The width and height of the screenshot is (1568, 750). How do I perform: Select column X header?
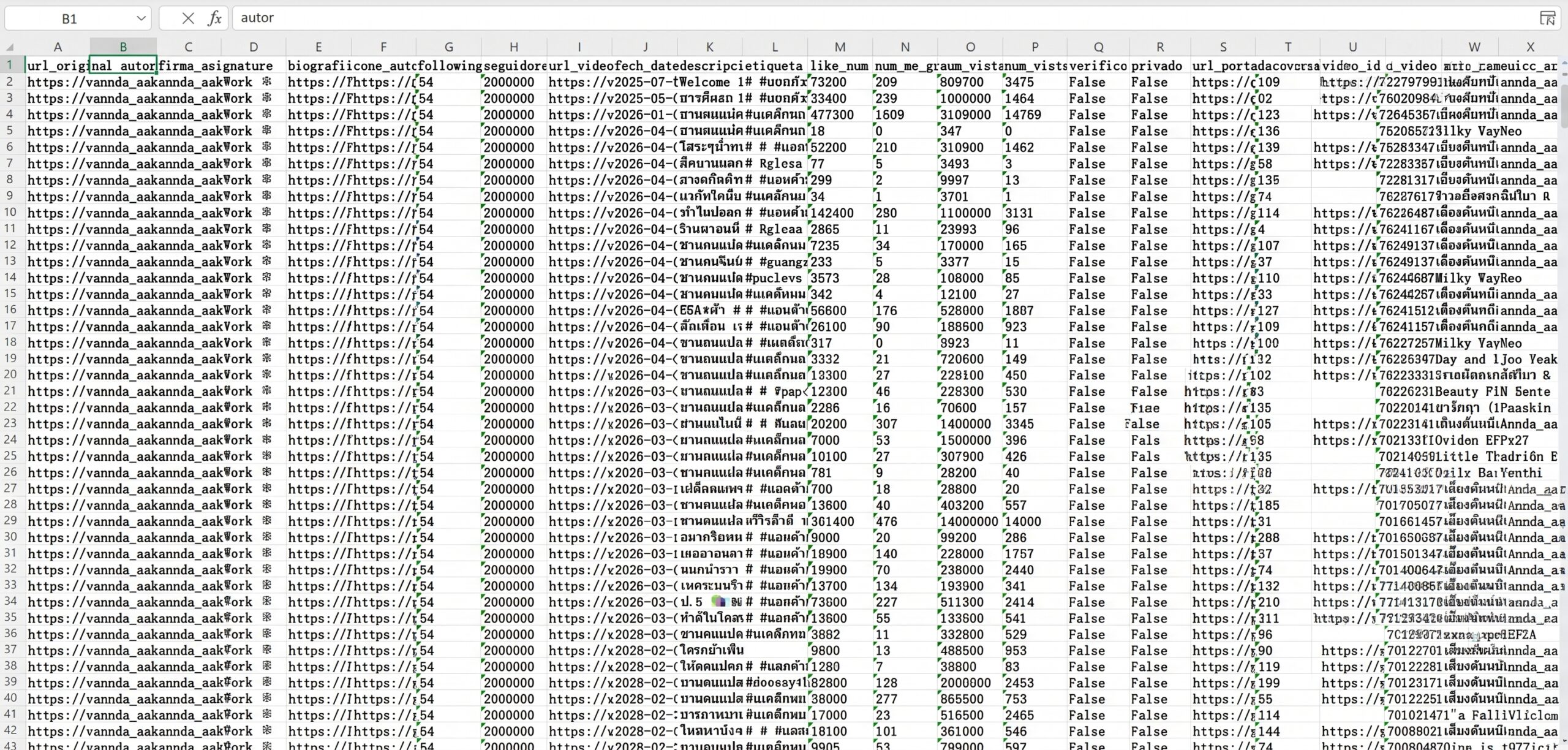click(1530, 47)
